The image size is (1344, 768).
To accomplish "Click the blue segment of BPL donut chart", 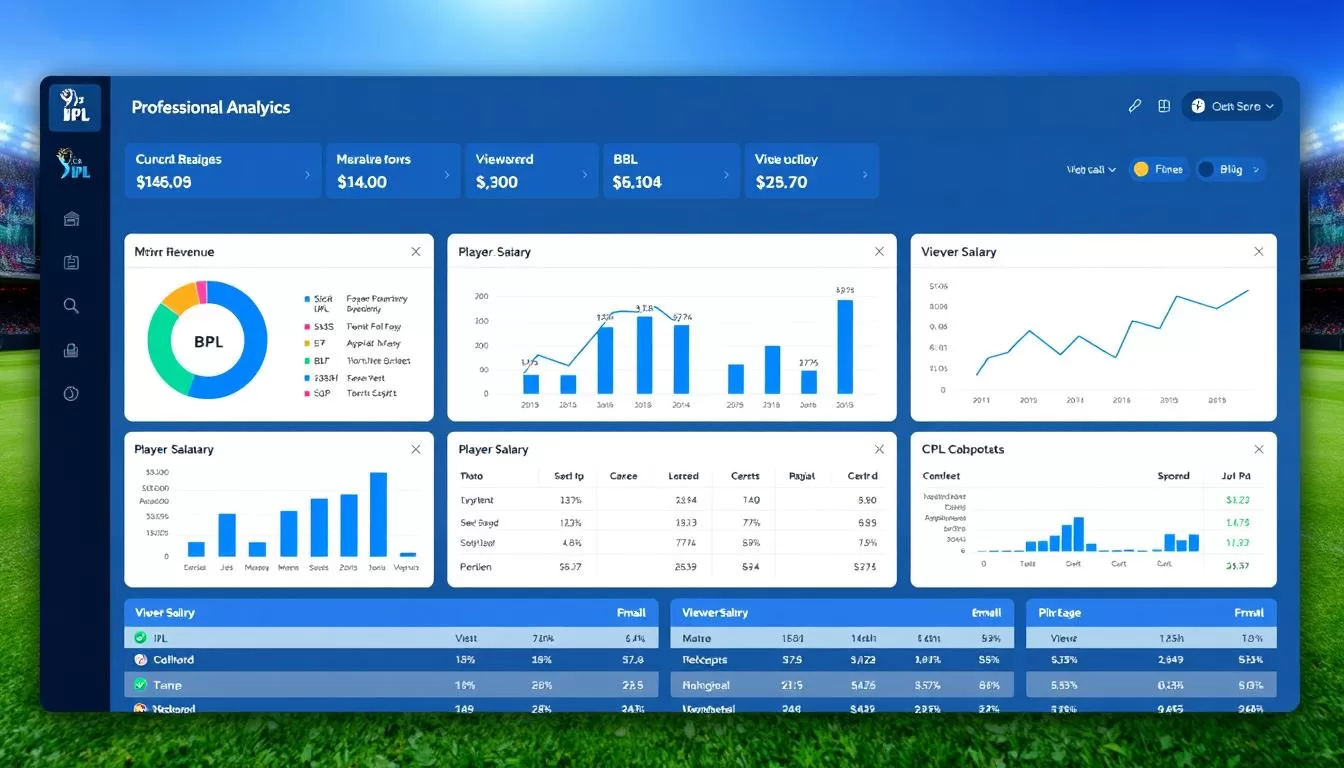I will coord(252,340).
